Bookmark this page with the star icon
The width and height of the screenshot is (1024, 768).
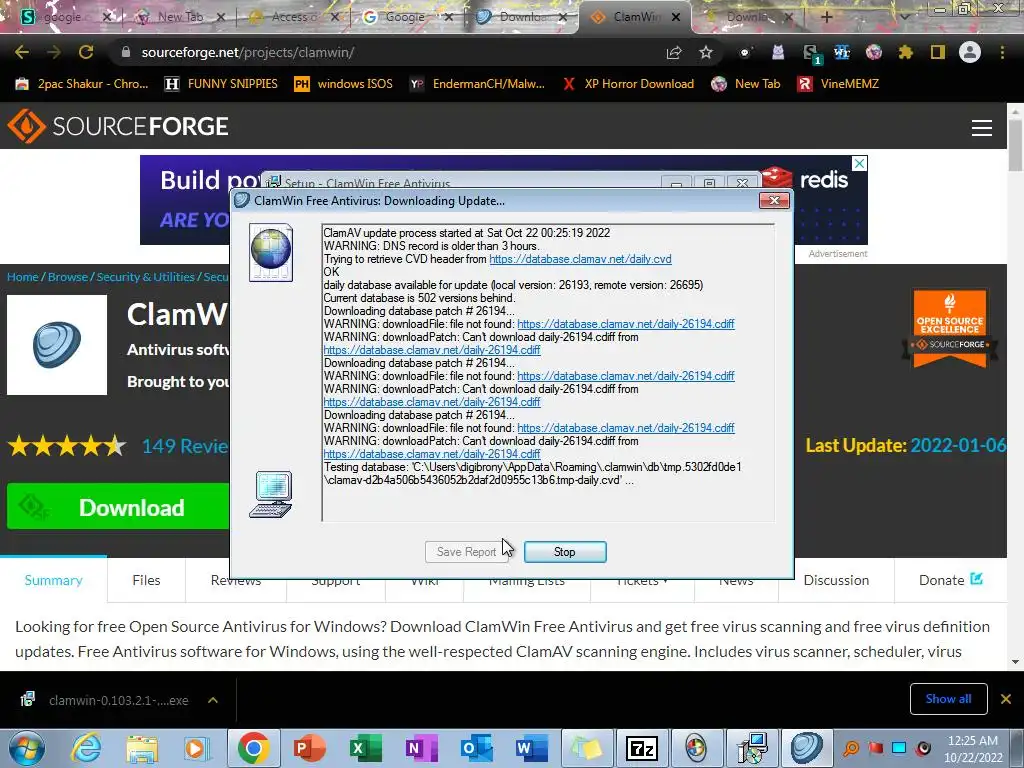706,52
